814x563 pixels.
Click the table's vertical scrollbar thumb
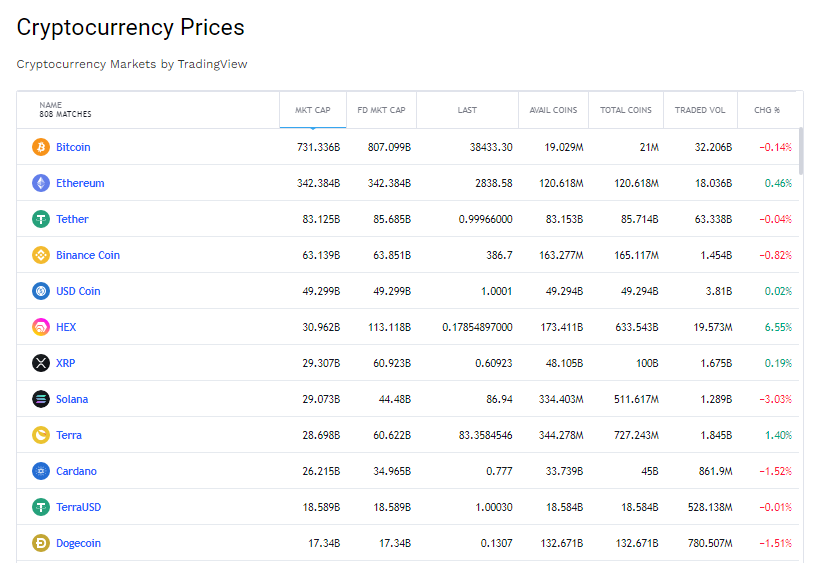click(x=801, y=151)
